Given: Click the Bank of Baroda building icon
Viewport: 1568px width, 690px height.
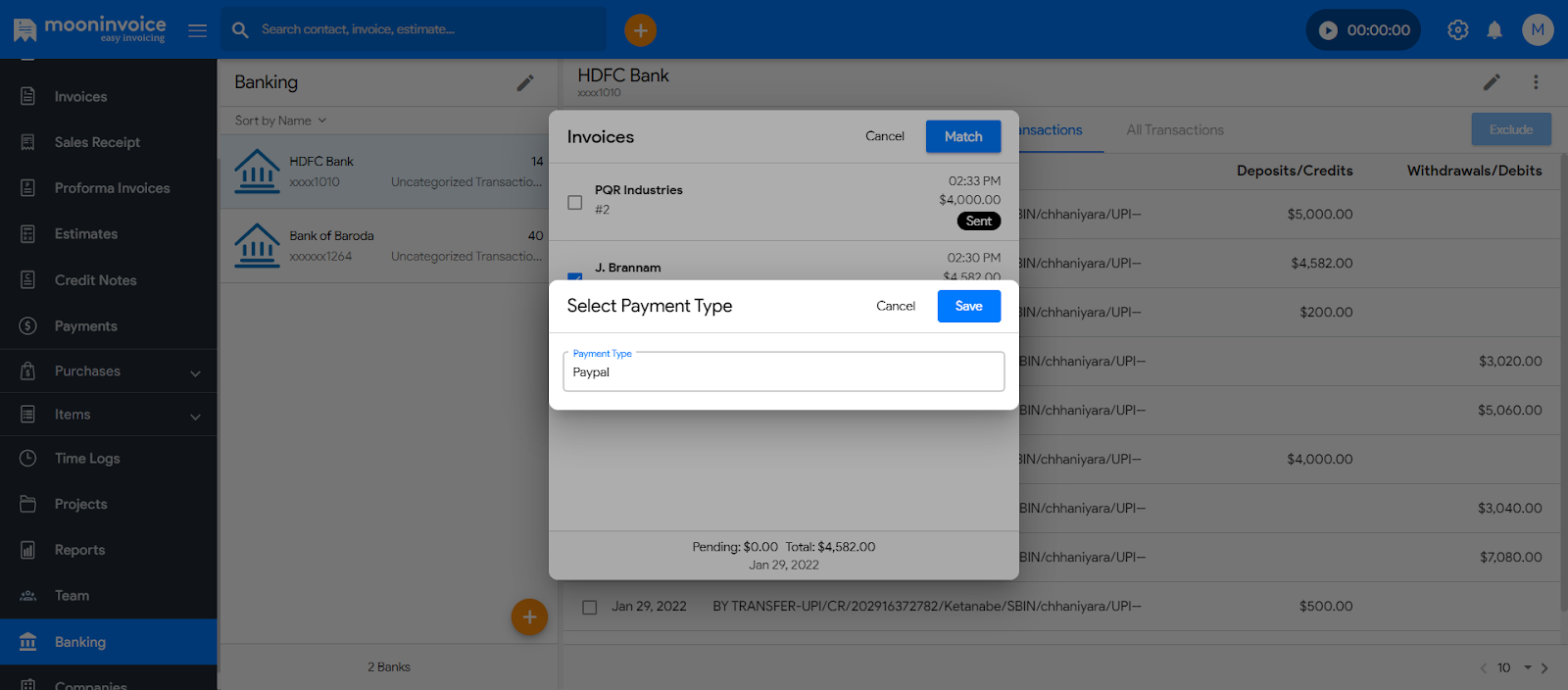Looking at the screenshot, I should point(257,245).
